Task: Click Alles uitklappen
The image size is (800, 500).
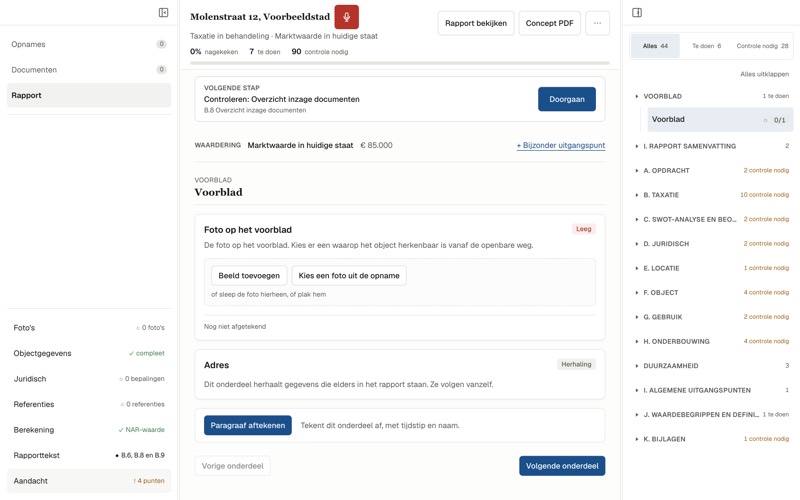Action: point(764,74)
